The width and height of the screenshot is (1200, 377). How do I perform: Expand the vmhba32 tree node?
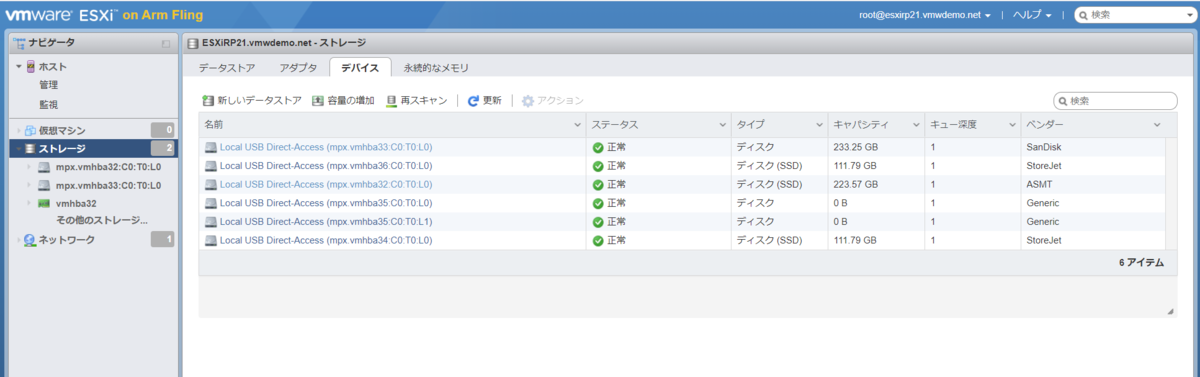point(29,203)
